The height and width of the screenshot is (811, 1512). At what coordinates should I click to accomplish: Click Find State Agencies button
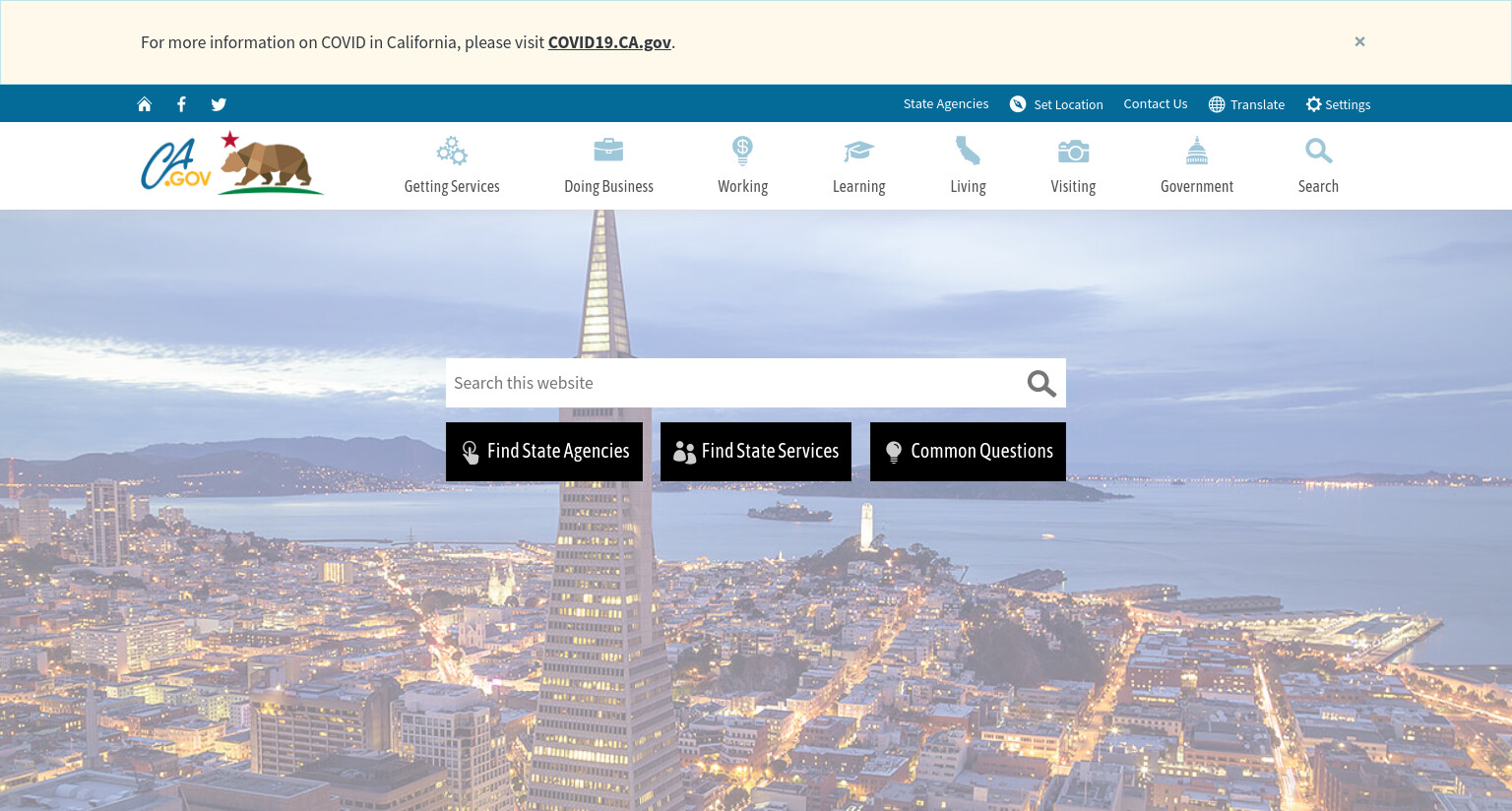544,452
